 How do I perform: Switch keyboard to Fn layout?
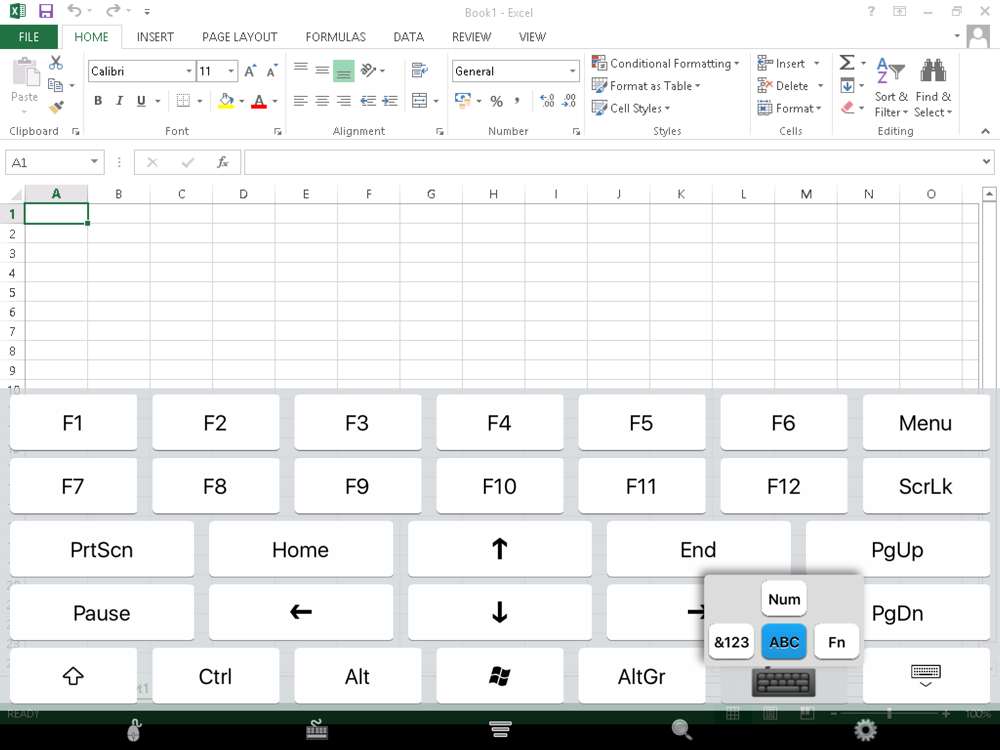tap(837, 642)
